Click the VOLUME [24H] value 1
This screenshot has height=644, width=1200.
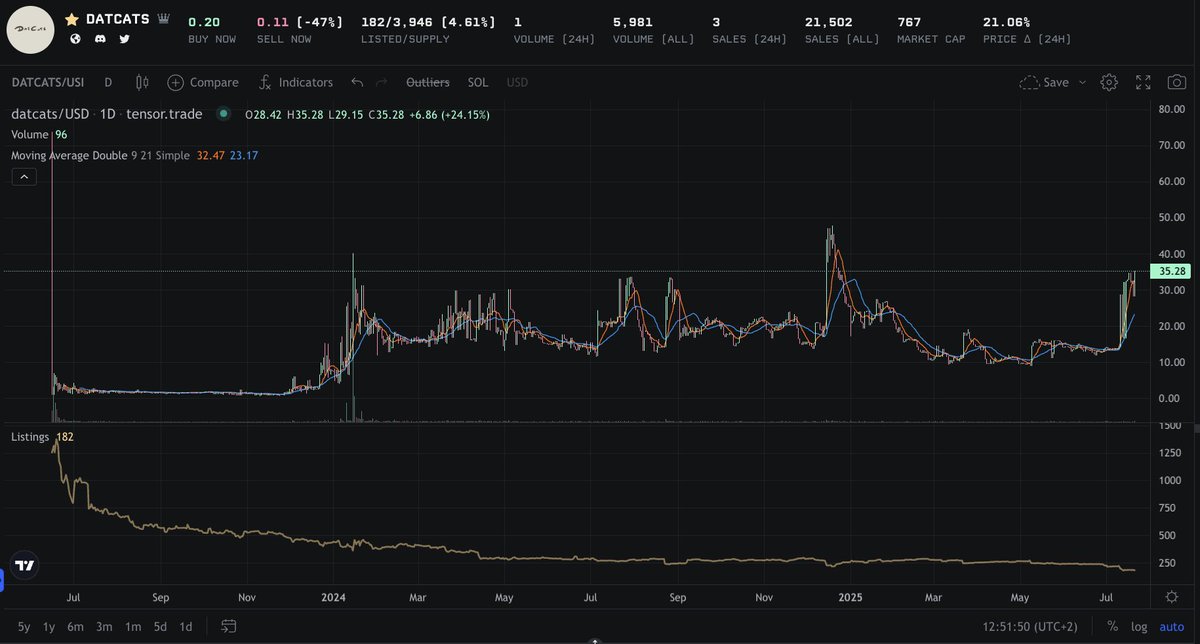click(x=517, y=21)
